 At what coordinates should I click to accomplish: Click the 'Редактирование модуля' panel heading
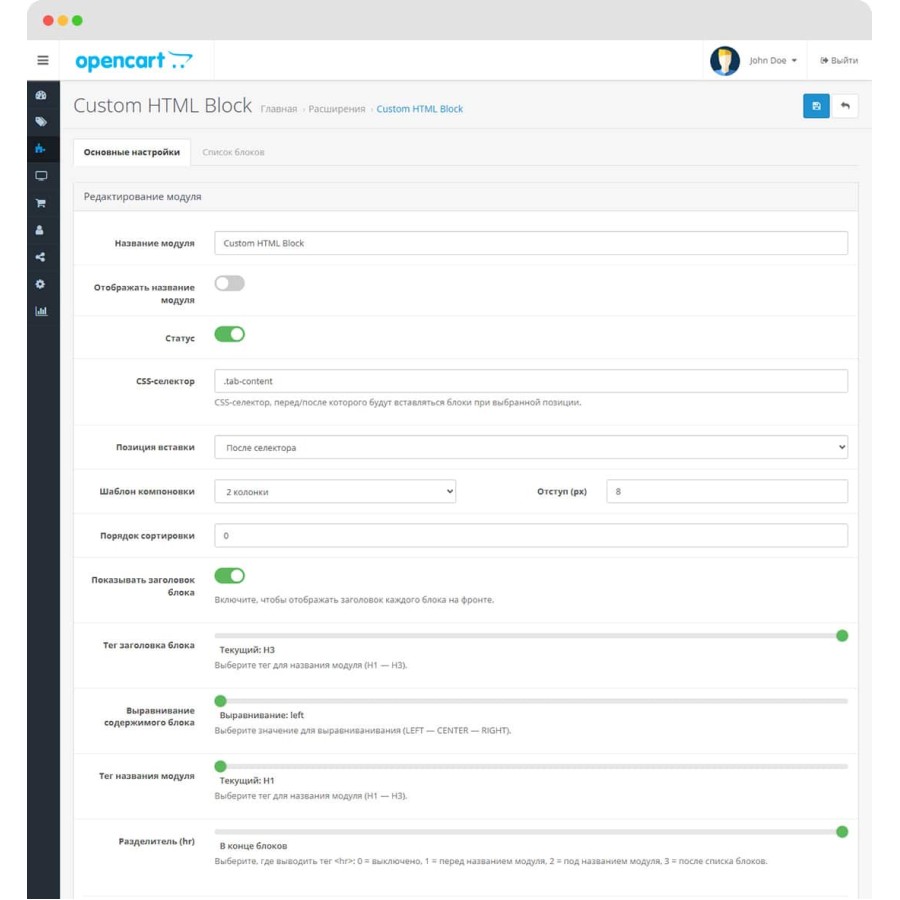(142, 196)
